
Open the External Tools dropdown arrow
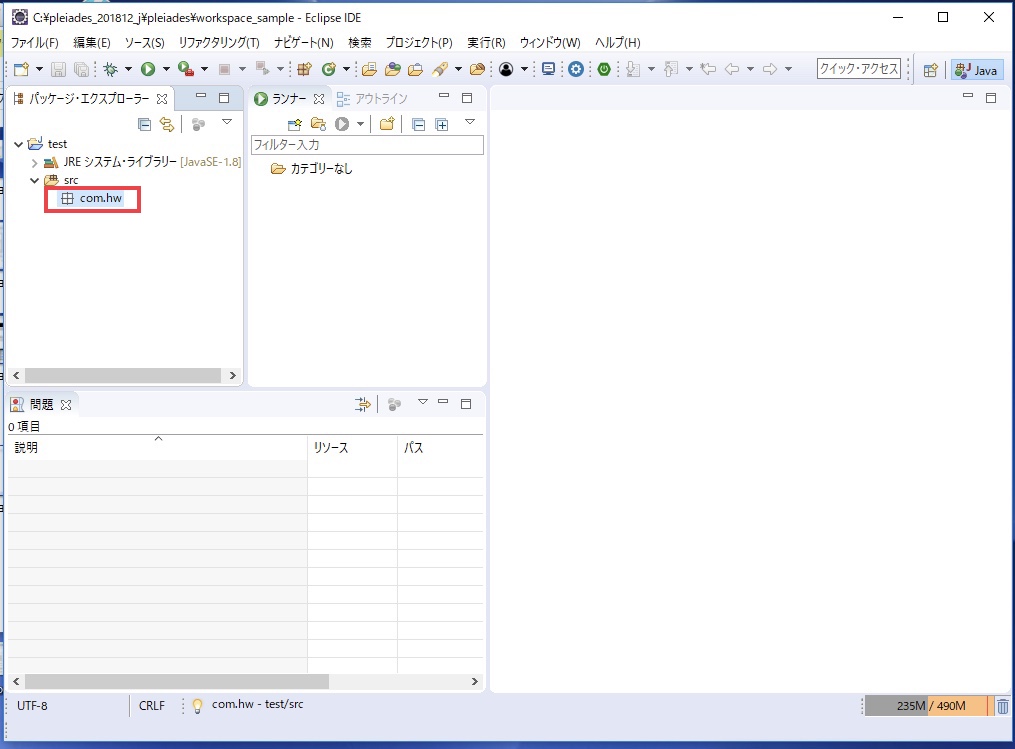tap(204, 69)
